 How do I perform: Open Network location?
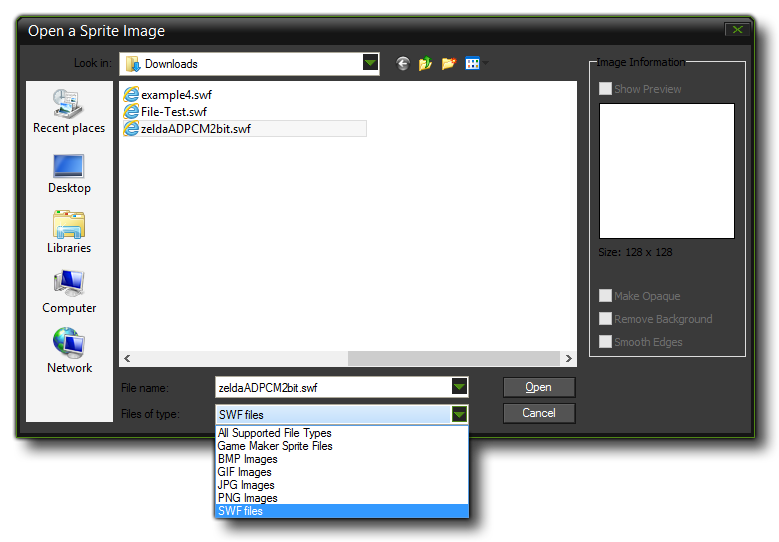pos(69,352)
